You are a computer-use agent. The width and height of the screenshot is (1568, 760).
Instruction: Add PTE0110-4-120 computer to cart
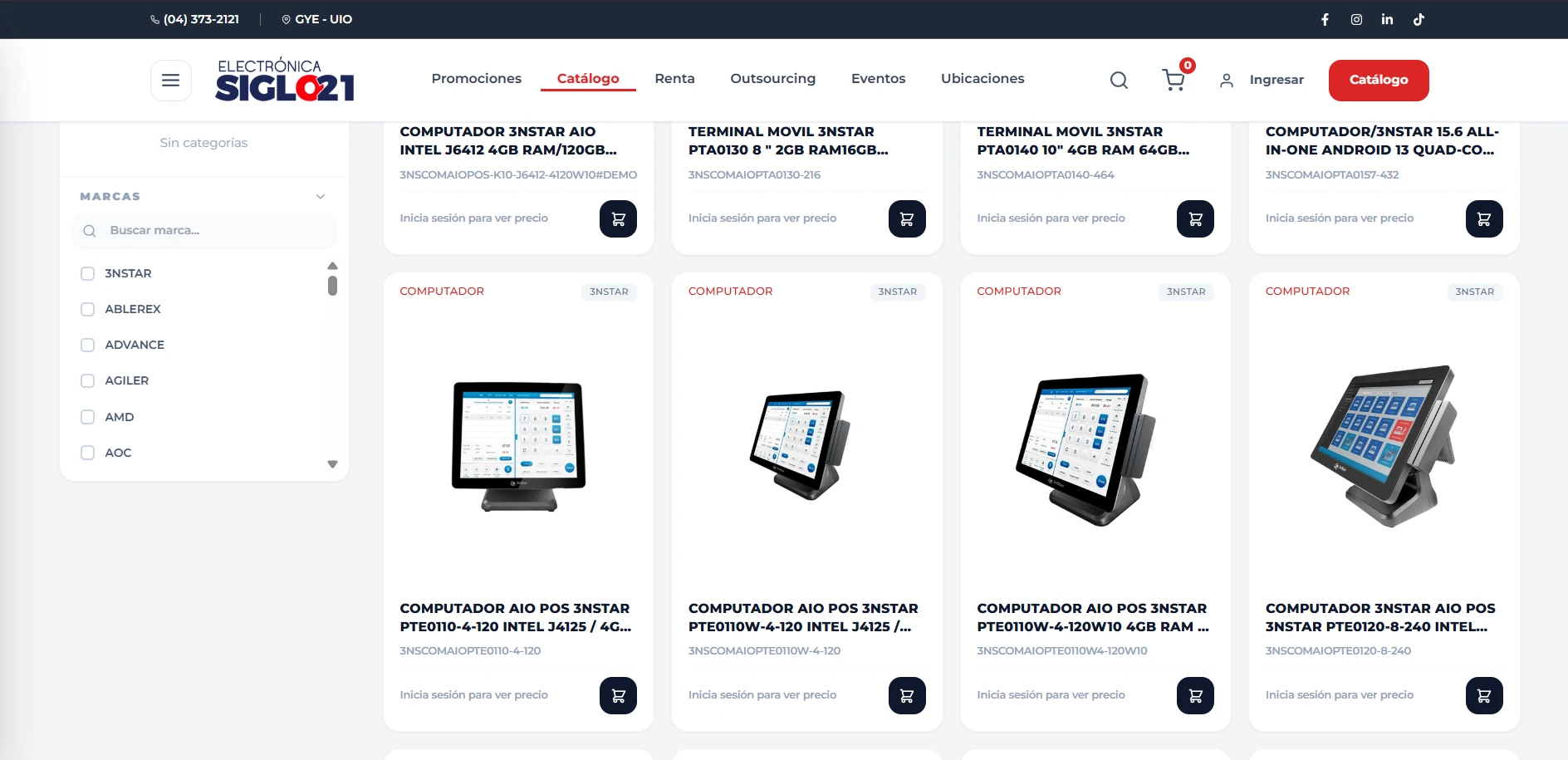click(618, 695)
